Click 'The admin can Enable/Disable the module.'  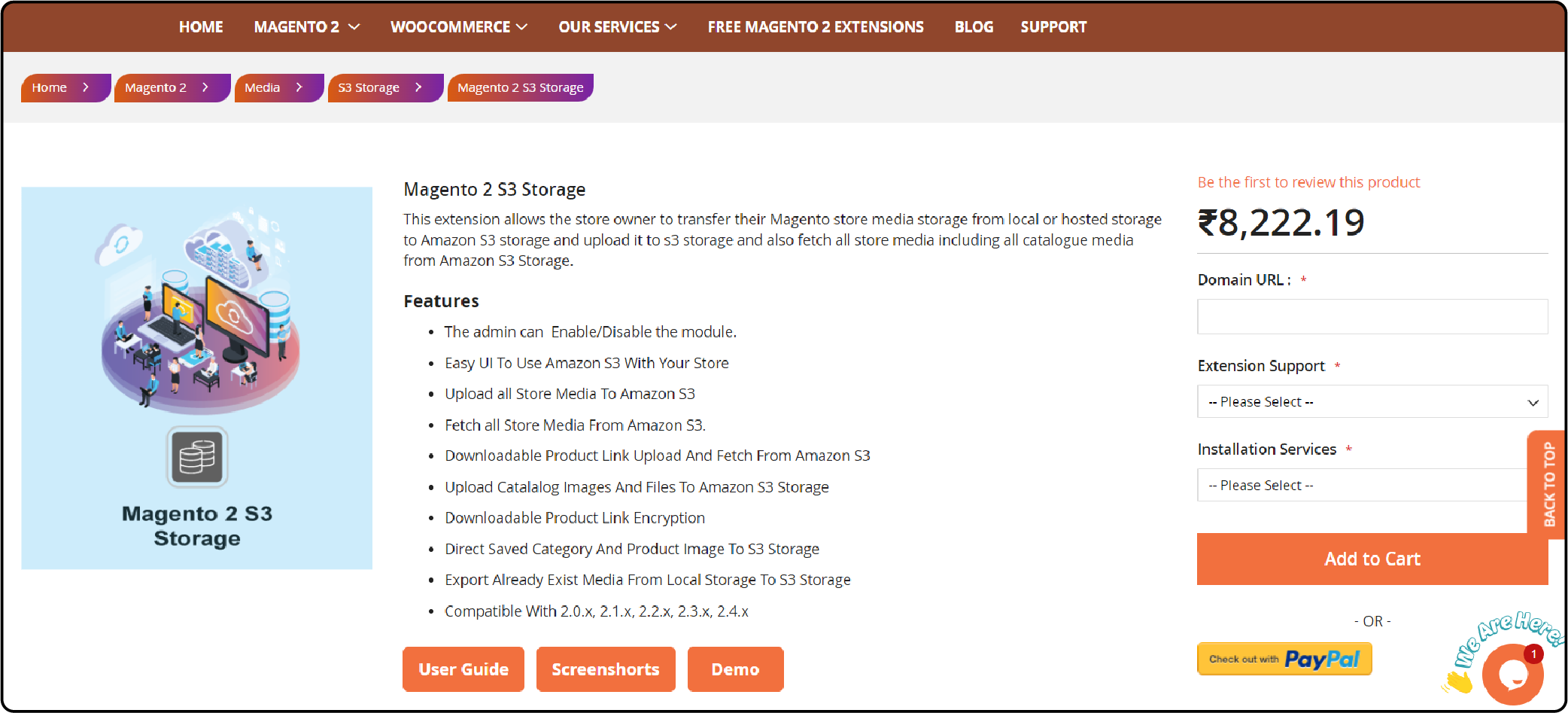click(591, 332)
